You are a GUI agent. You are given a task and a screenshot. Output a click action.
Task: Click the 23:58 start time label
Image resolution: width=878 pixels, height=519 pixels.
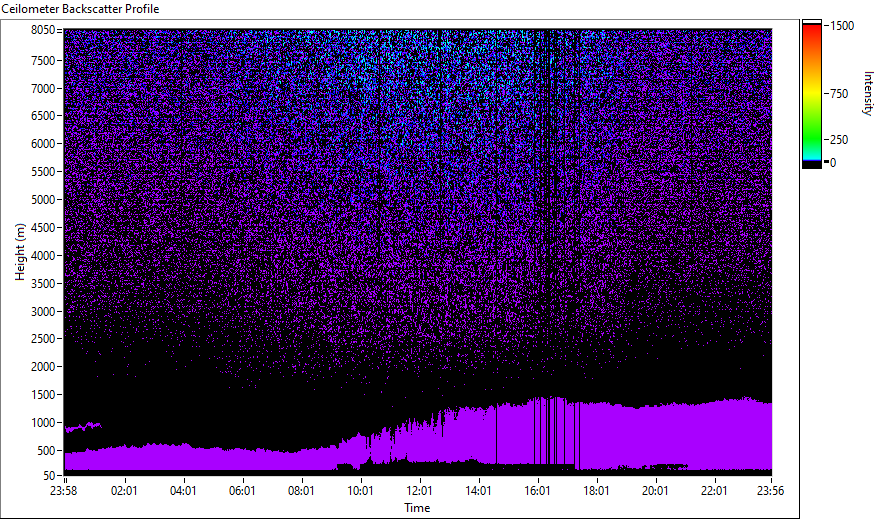pos(63,491)
